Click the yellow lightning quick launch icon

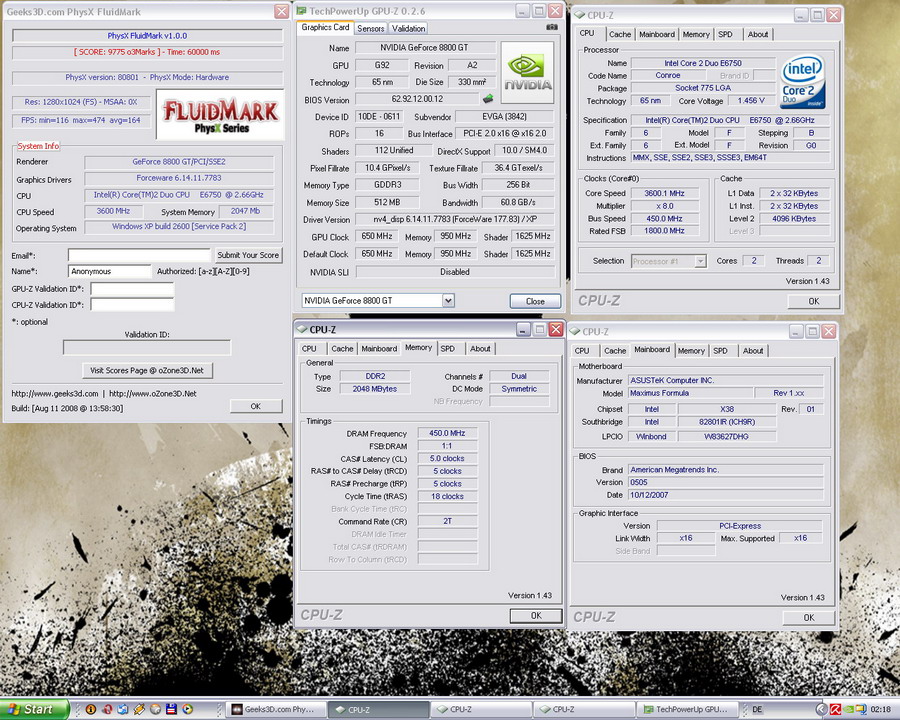click(x=139, y=710)
